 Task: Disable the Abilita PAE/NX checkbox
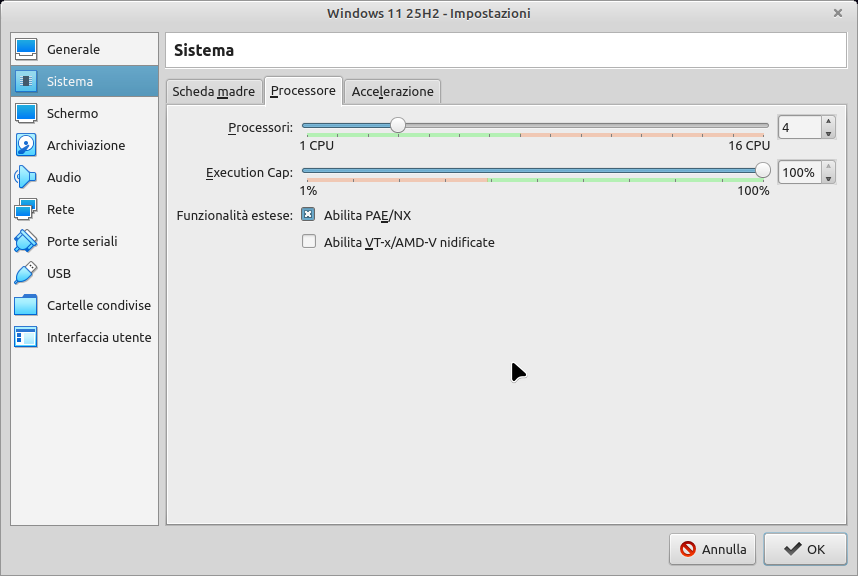click(x=309, y=214)
